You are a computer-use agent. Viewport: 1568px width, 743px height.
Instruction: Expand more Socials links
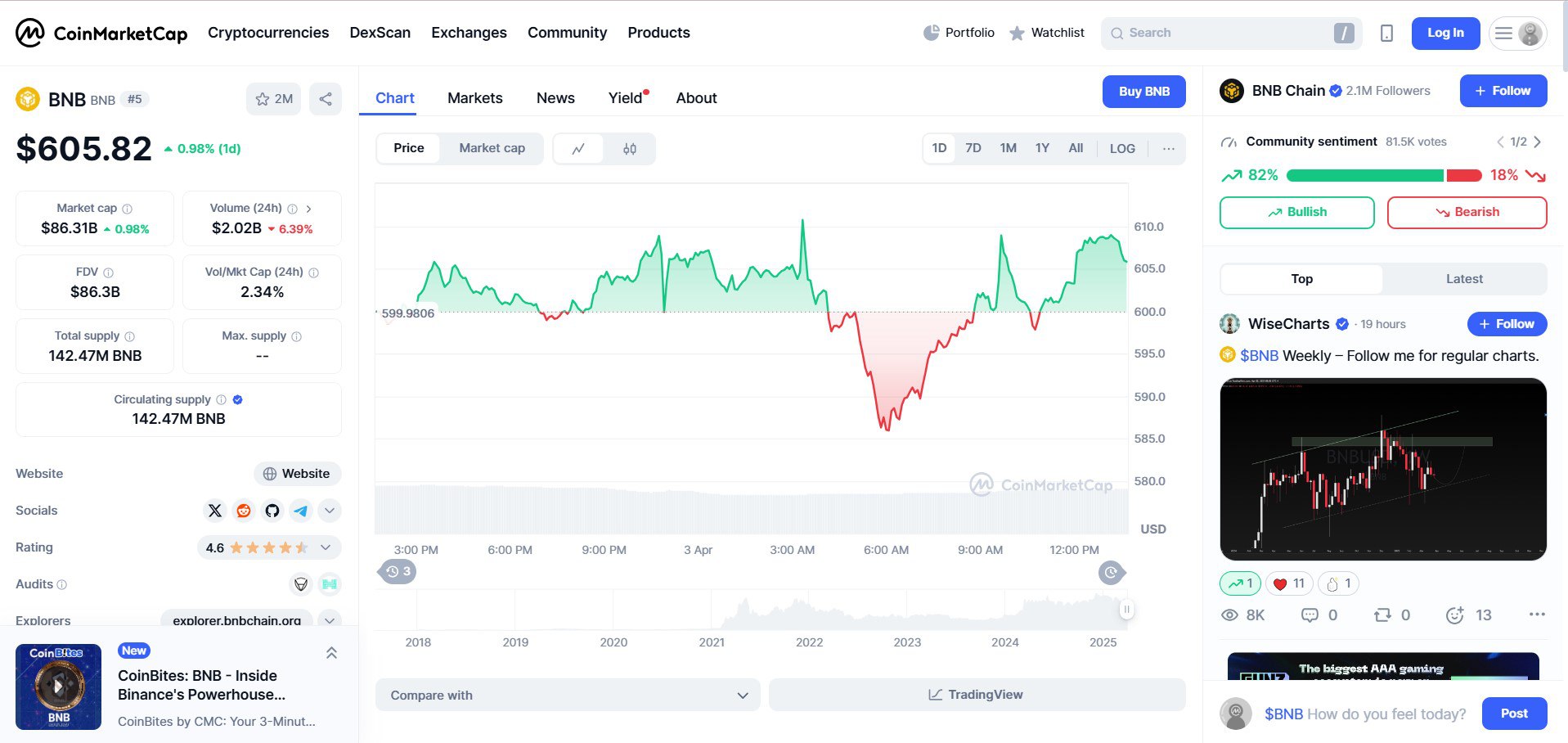pos(330,511)
